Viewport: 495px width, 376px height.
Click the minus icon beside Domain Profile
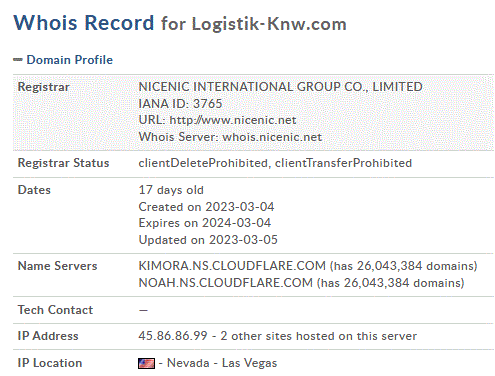pos(18,60)
